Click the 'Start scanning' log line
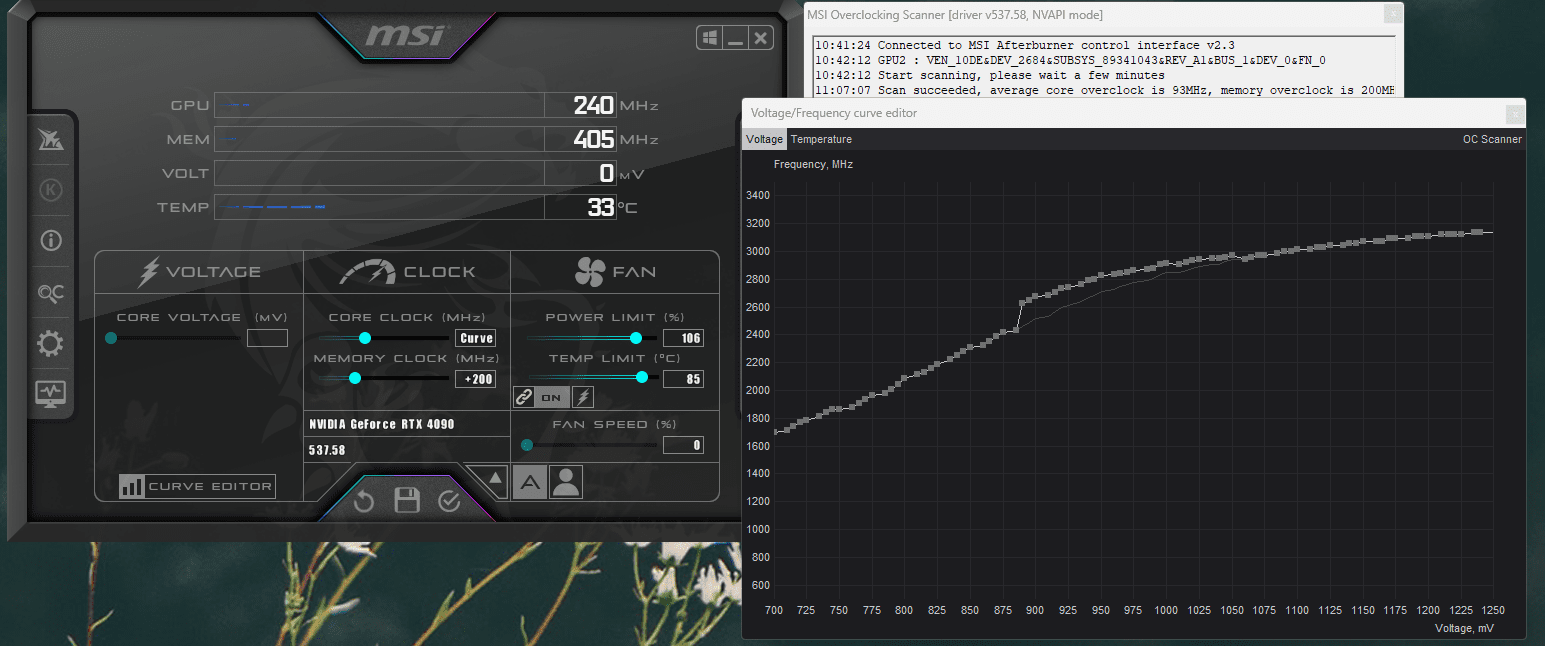 click(x=989, y=75)
